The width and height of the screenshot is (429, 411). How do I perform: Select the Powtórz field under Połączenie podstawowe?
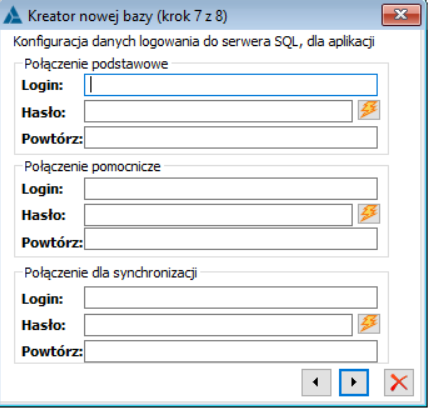point(231,137)
